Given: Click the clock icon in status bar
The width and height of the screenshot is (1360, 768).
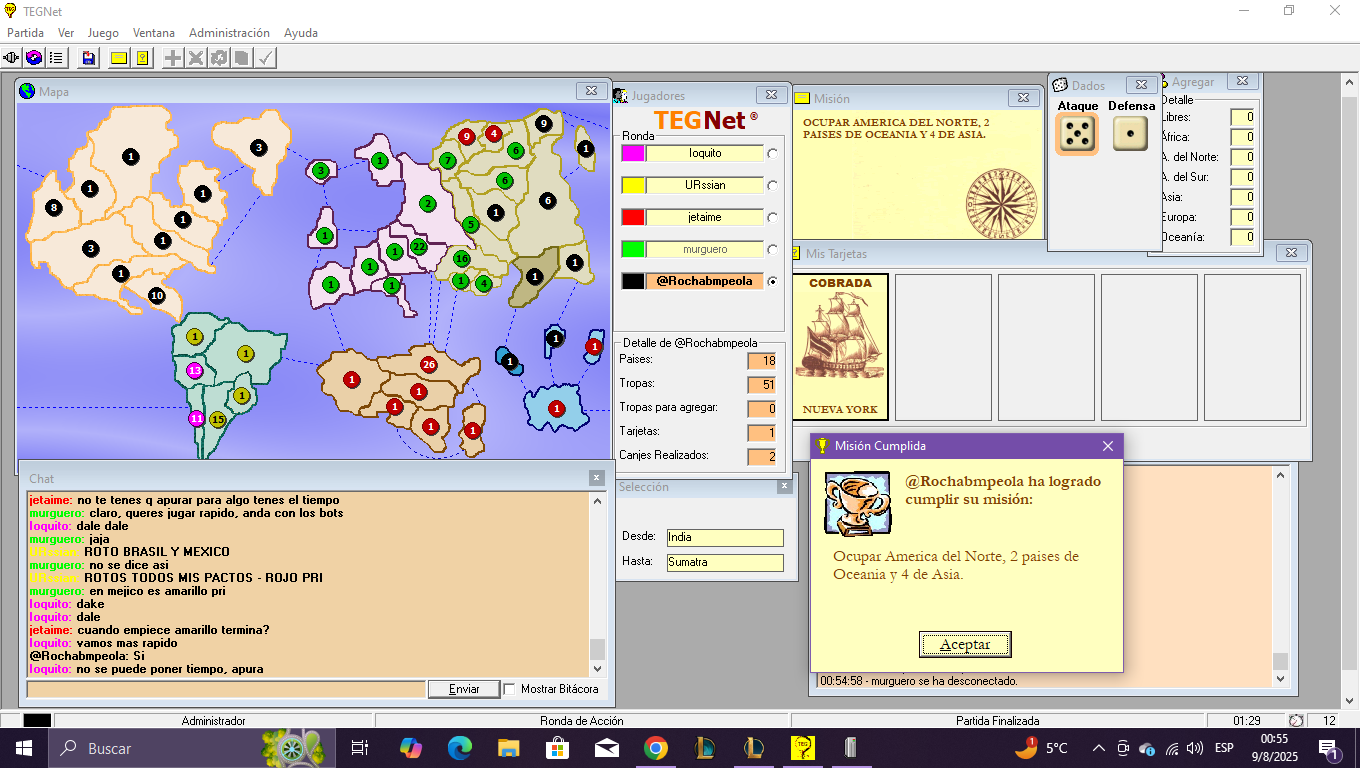Looking at the screenshot, I should click(1296, 720).
